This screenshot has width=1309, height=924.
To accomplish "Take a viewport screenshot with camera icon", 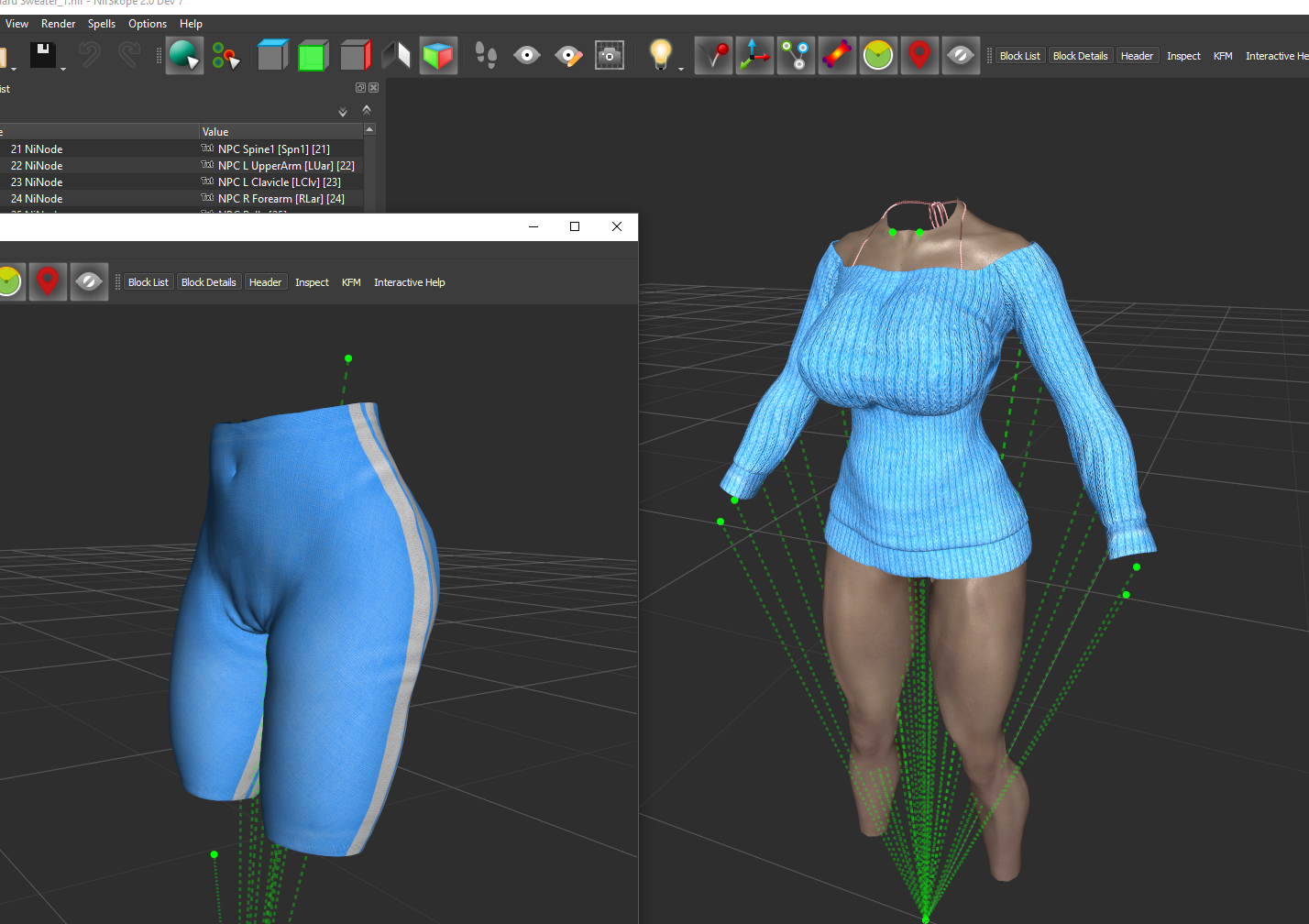I will (610, 56).
